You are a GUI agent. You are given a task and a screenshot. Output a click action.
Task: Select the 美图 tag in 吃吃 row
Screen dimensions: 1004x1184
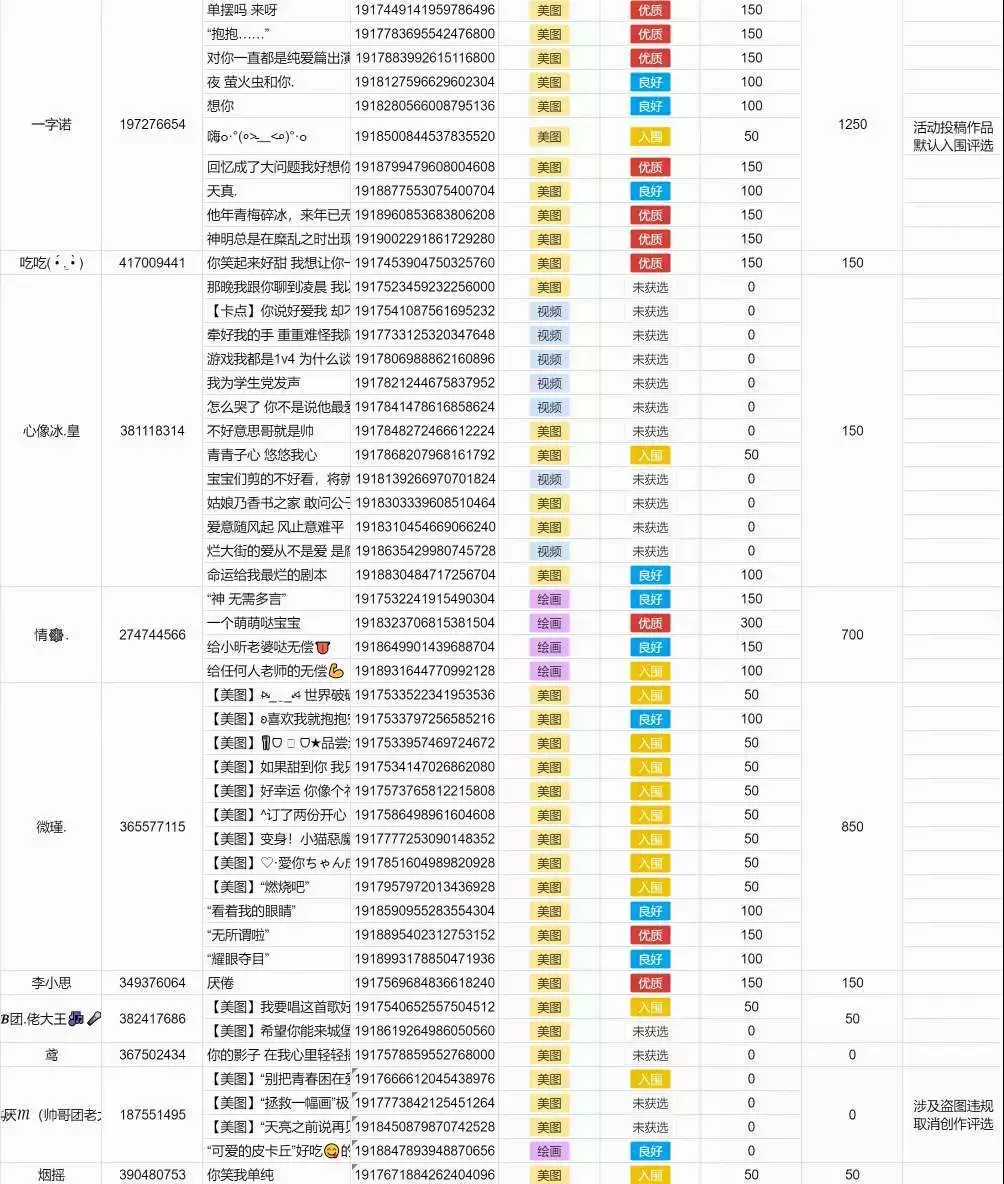coord(549,263)
